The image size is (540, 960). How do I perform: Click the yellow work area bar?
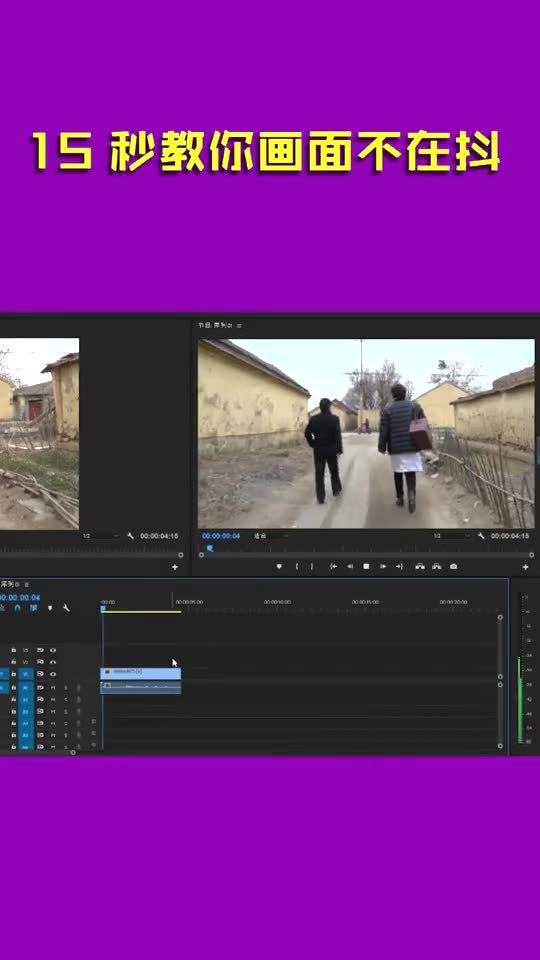click(x=141, y=612)
